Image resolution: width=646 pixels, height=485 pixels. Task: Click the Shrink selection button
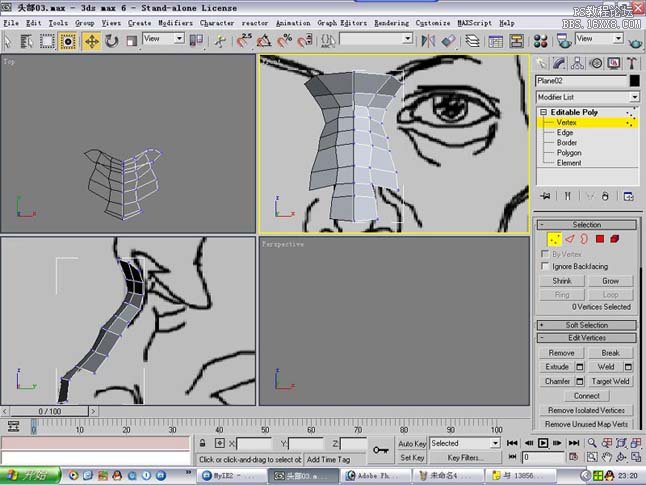coord(562,281)
